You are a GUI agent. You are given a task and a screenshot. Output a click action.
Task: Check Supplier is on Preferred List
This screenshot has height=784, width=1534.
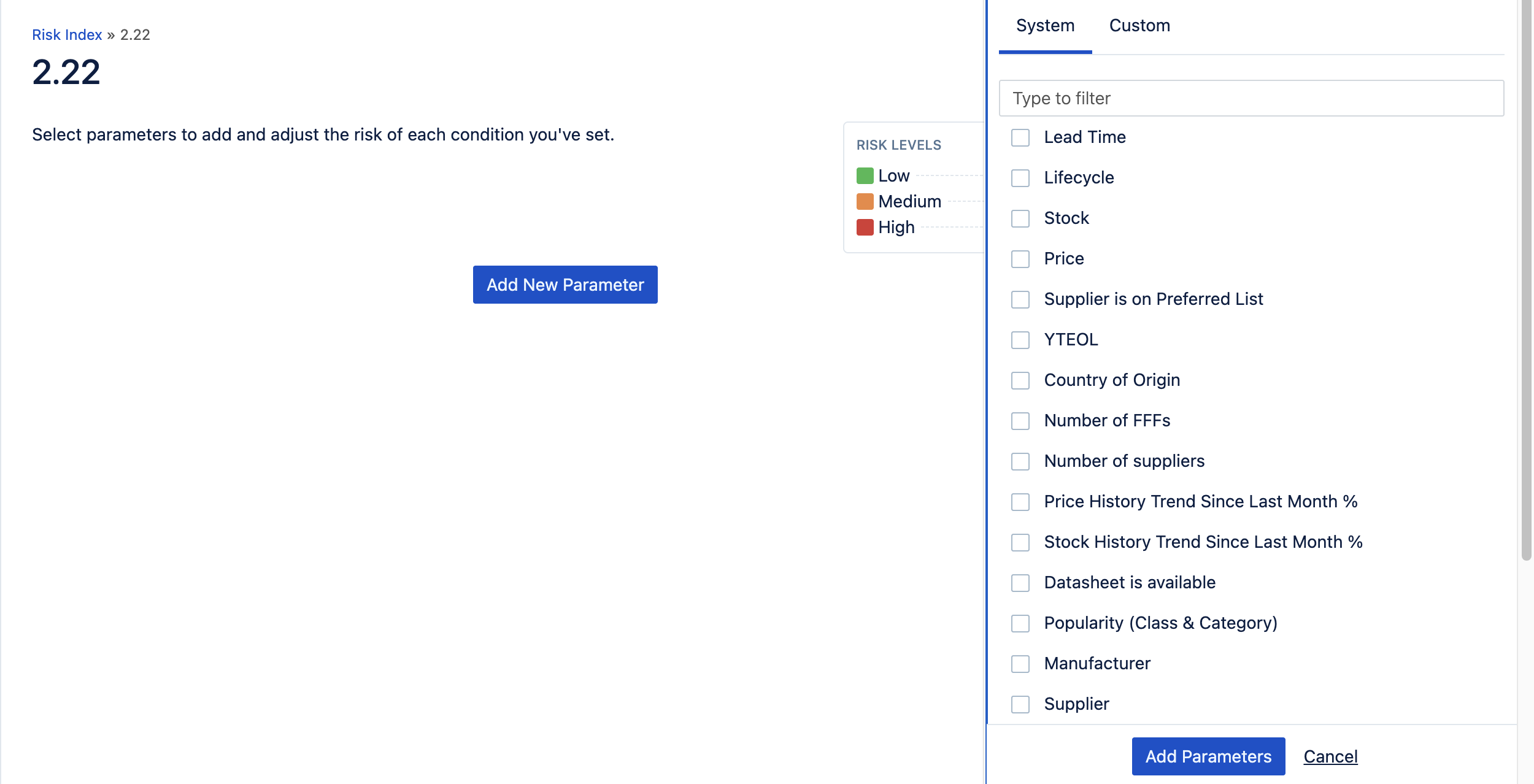pos(1020,299)
